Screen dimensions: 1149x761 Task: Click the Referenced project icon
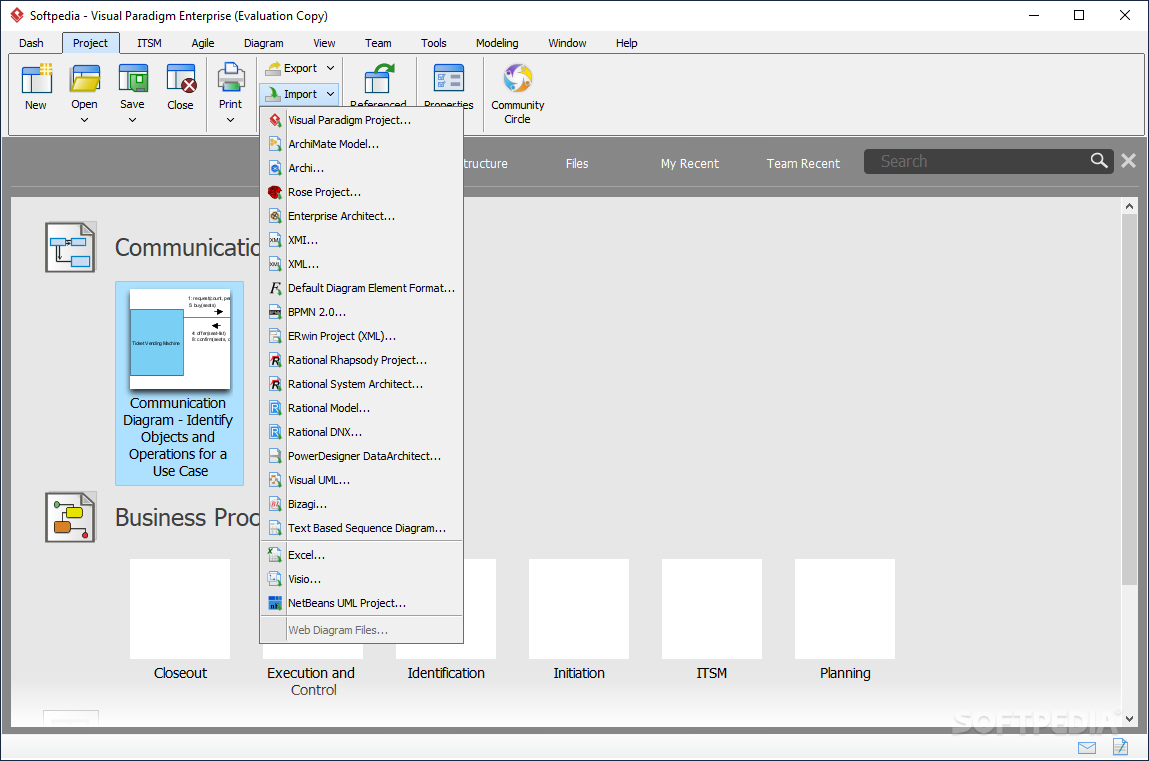[x=379, y=78]
